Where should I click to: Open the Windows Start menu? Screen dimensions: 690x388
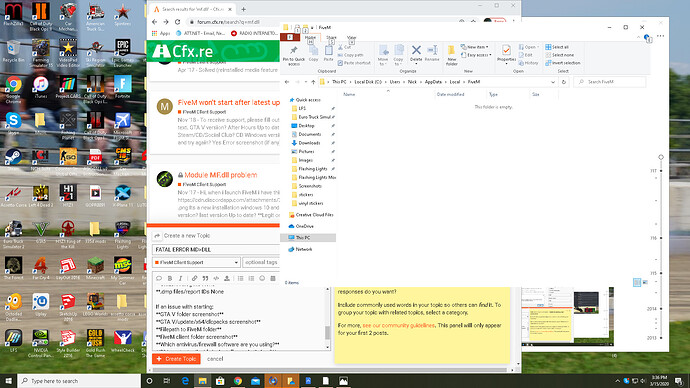point(8,381)
